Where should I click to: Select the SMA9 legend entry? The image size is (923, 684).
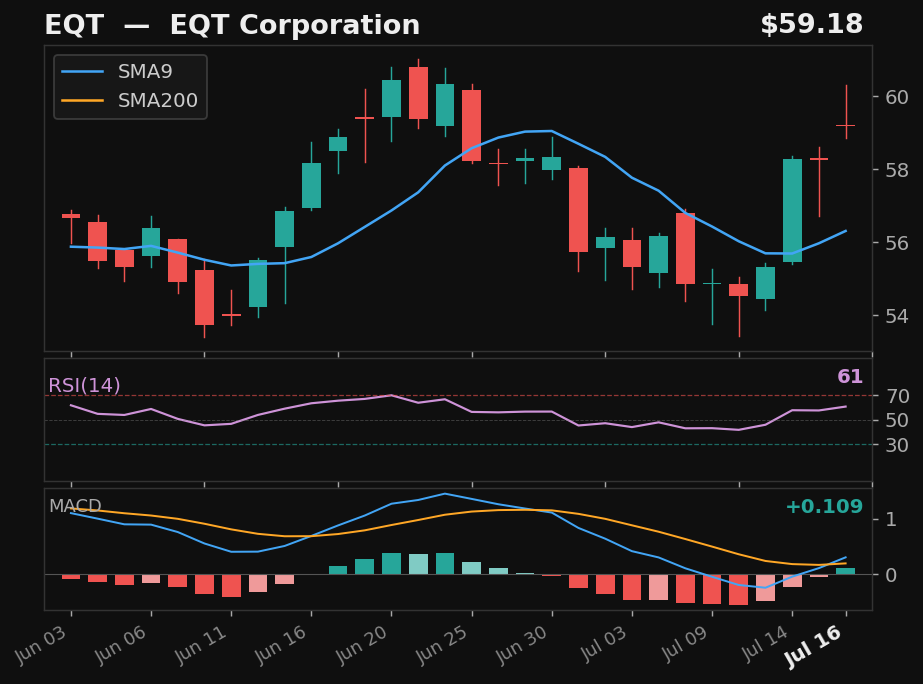(117, 72)
